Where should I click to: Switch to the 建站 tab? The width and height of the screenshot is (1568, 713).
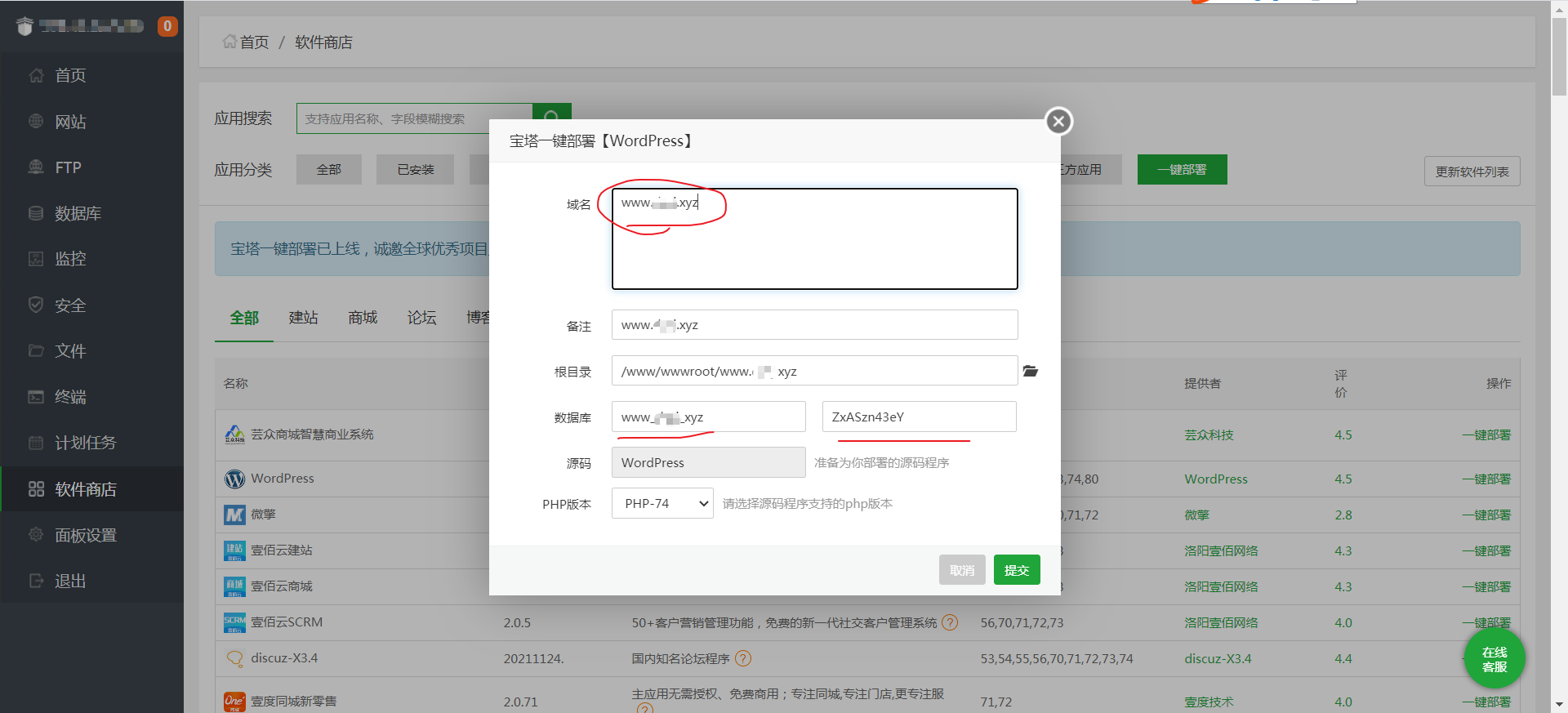click(x=303, y=318)
